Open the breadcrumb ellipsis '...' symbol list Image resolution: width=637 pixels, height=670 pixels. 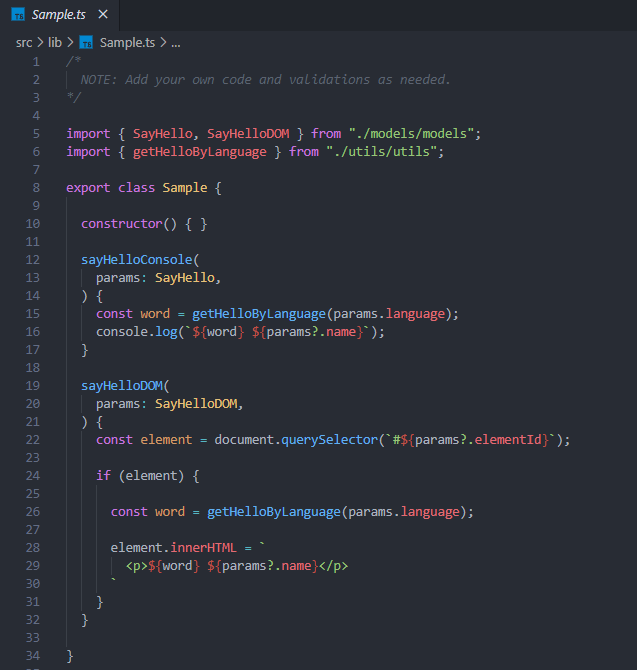[176, 44]
